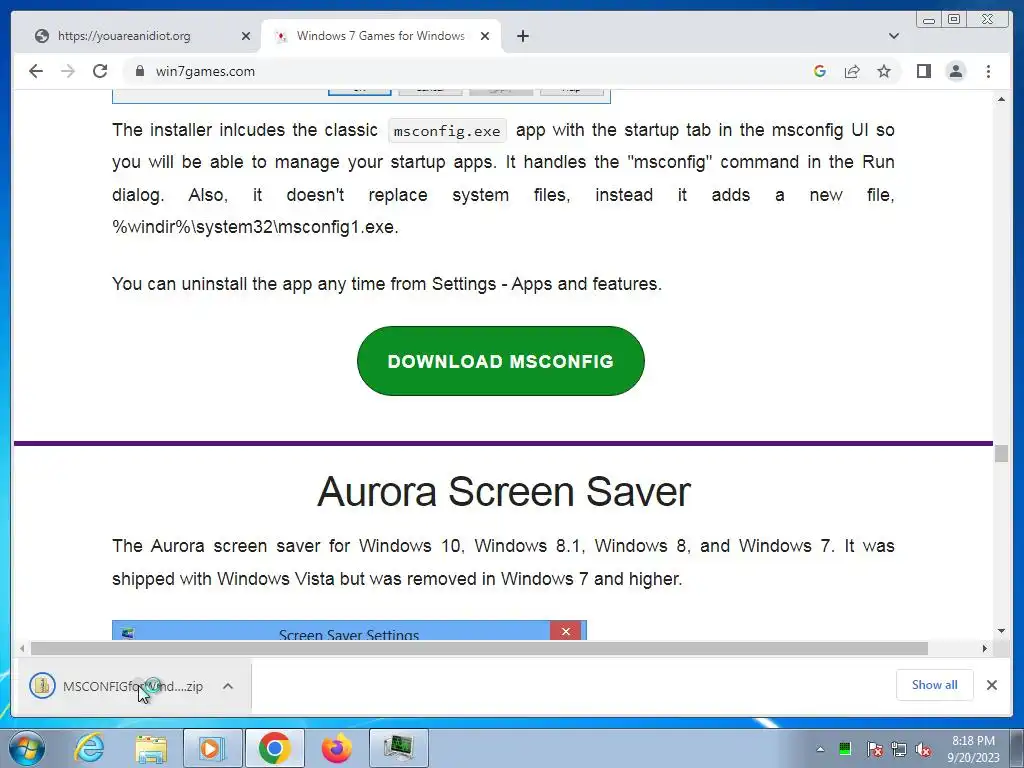Close the Windows 7 Games tab
This screenshot has height=768, width=1024.
pyautogui.click(x=485, y=36)
